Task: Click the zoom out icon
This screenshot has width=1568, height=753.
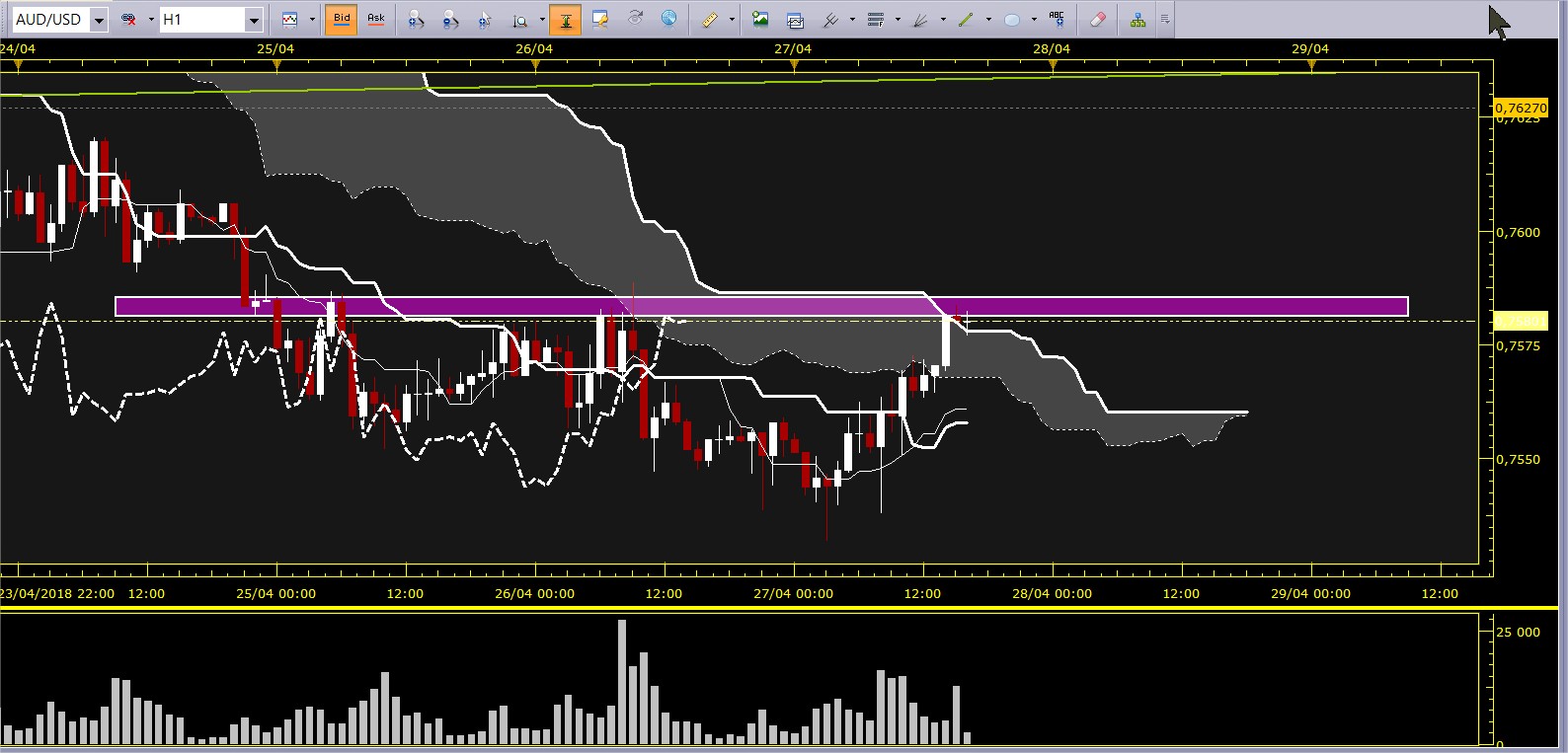Action: pos(450,19)
